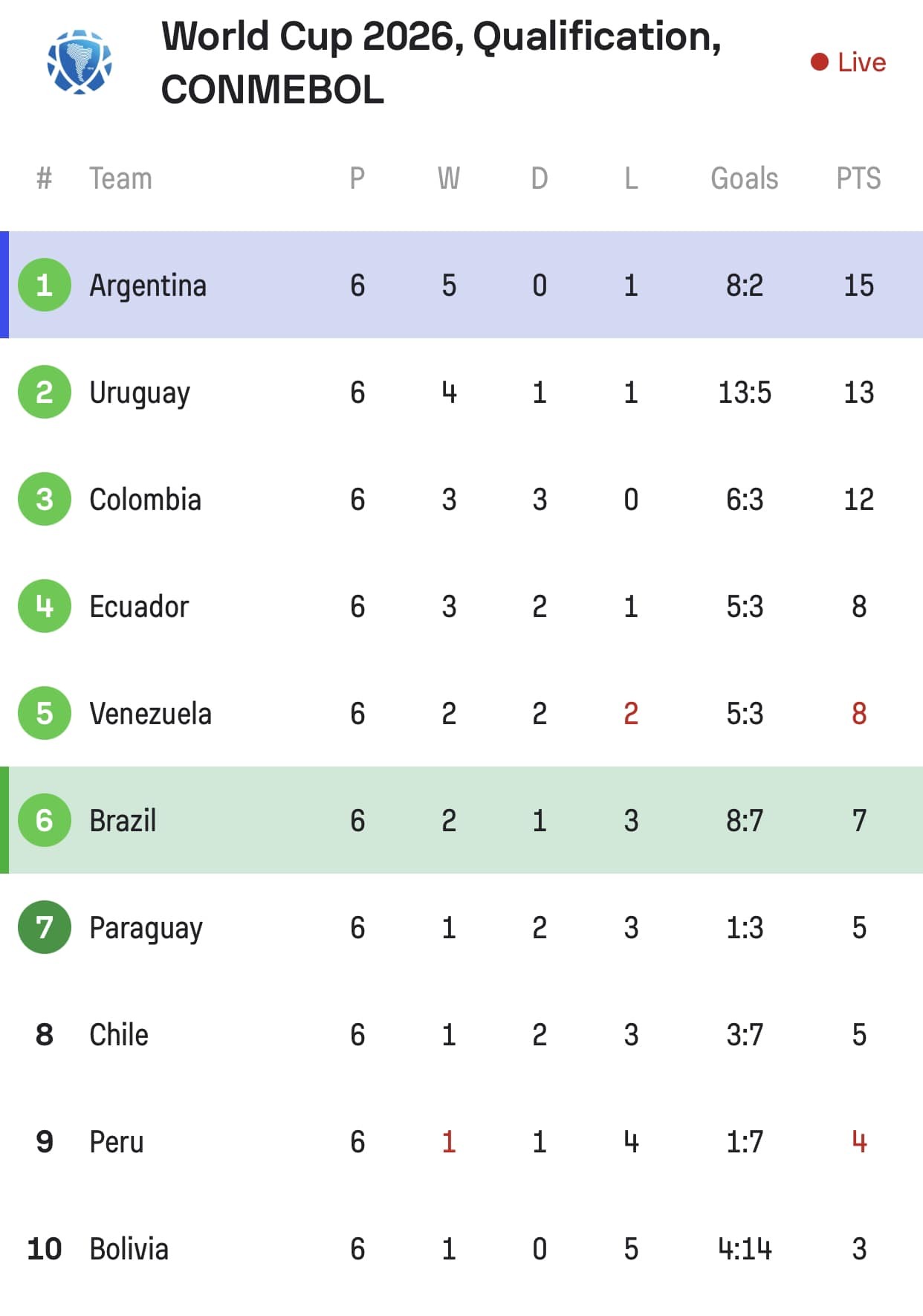
Task: Click Brazil's rank 6 badge
Action: pyautogui.click(x=45, y=820)
